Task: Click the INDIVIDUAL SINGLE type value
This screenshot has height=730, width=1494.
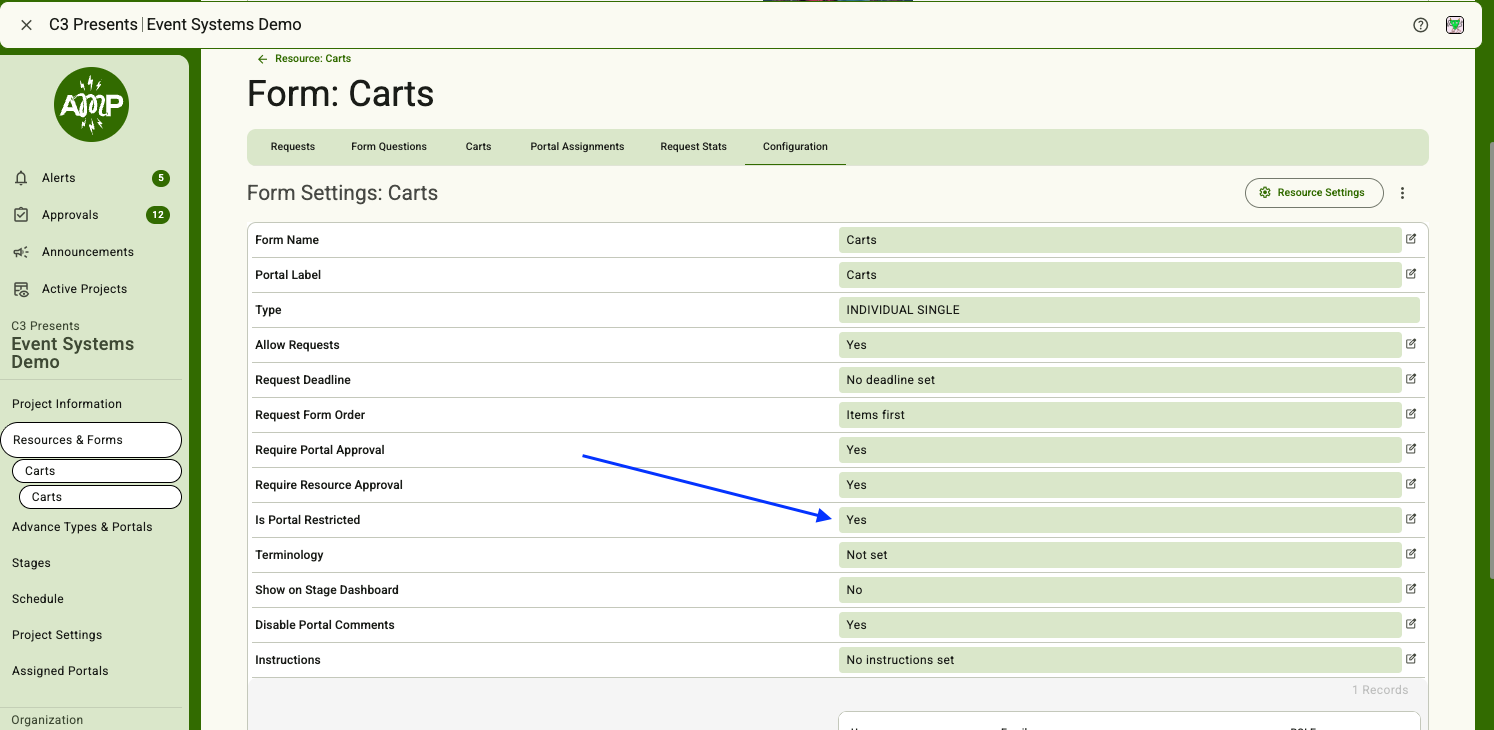Action: (1129, 310)
